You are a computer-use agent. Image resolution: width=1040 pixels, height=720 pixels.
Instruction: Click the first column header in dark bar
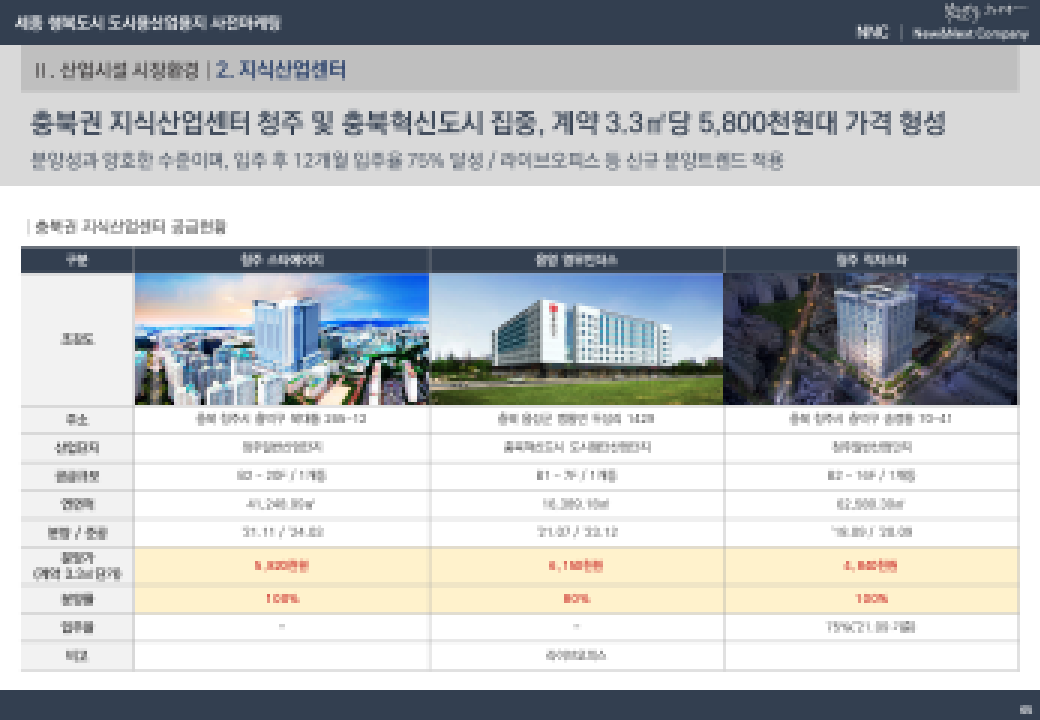[x=282, y=260]
